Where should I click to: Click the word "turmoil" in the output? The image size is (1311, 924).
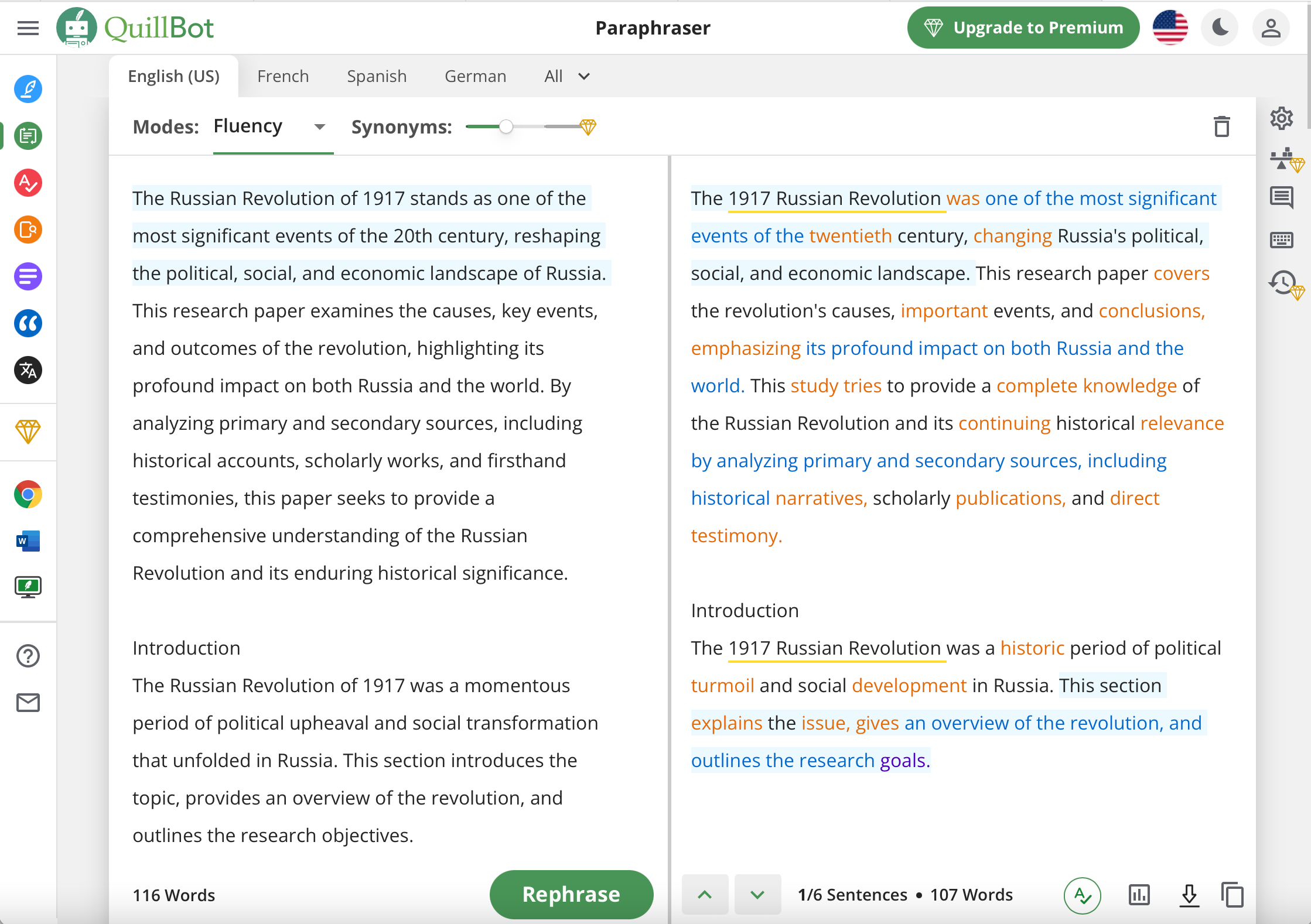click(723, 686)
